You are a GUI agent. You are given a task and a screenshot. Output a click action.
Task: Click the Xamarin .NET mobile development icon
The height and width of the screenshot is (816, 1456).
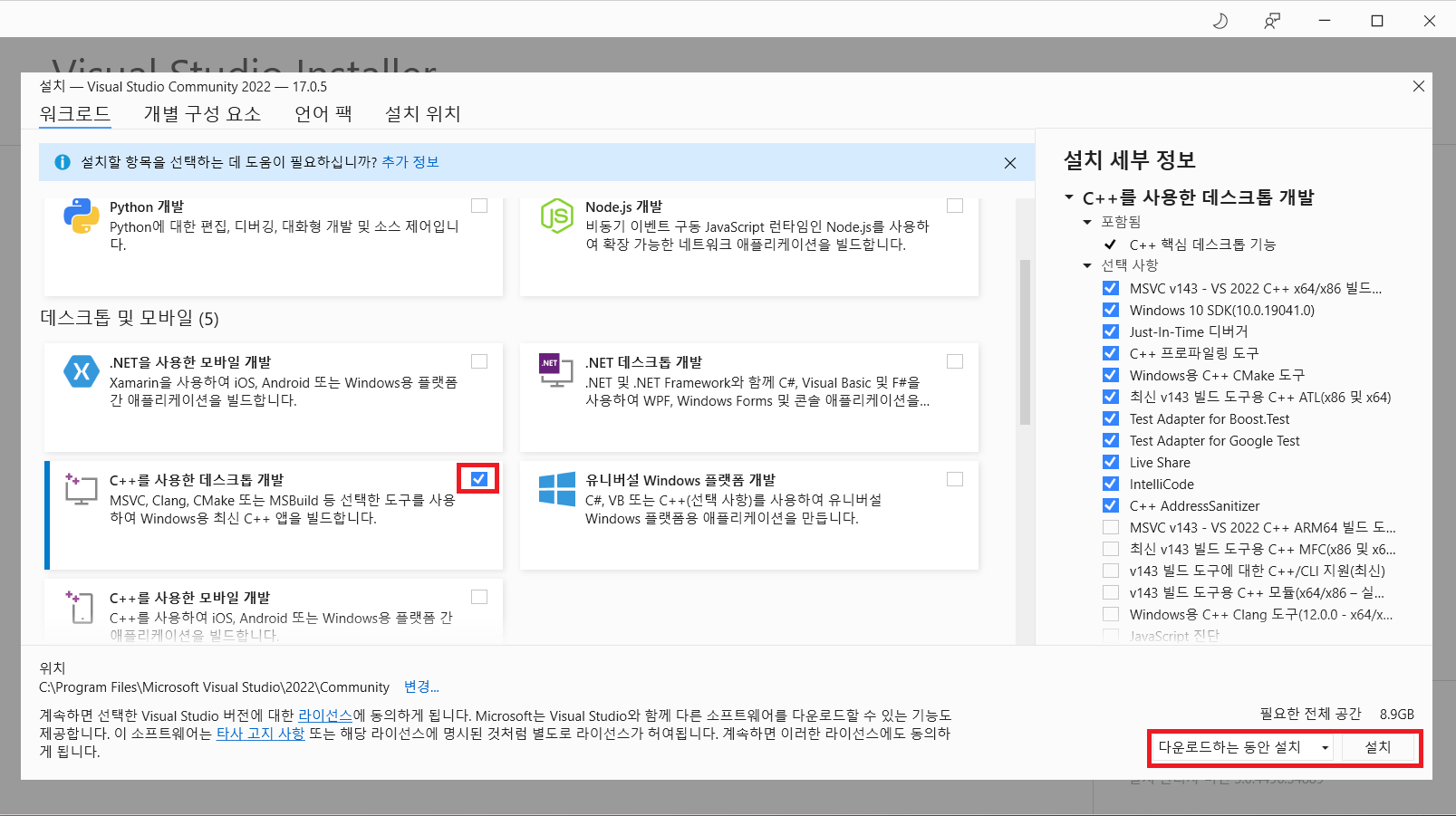coord(82,371)
